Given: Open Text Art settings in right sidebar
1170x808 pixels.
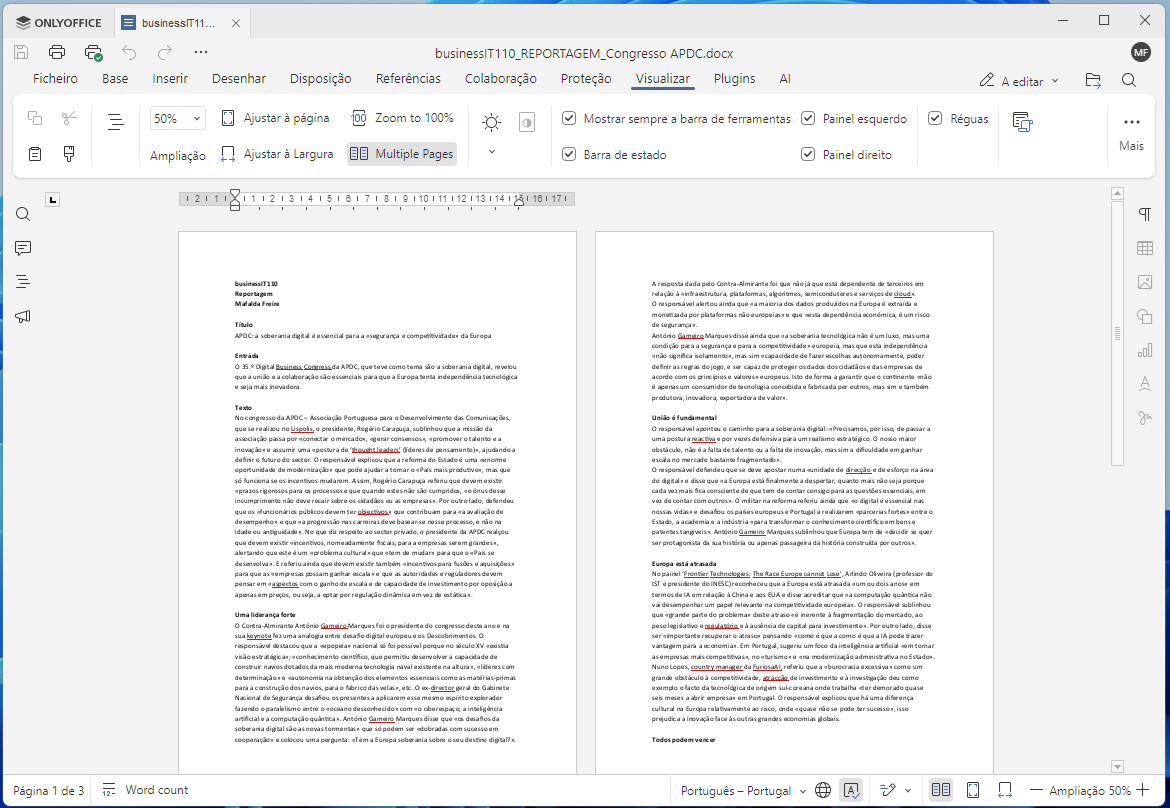Looking at the screenshot, I should [1145, 383].
